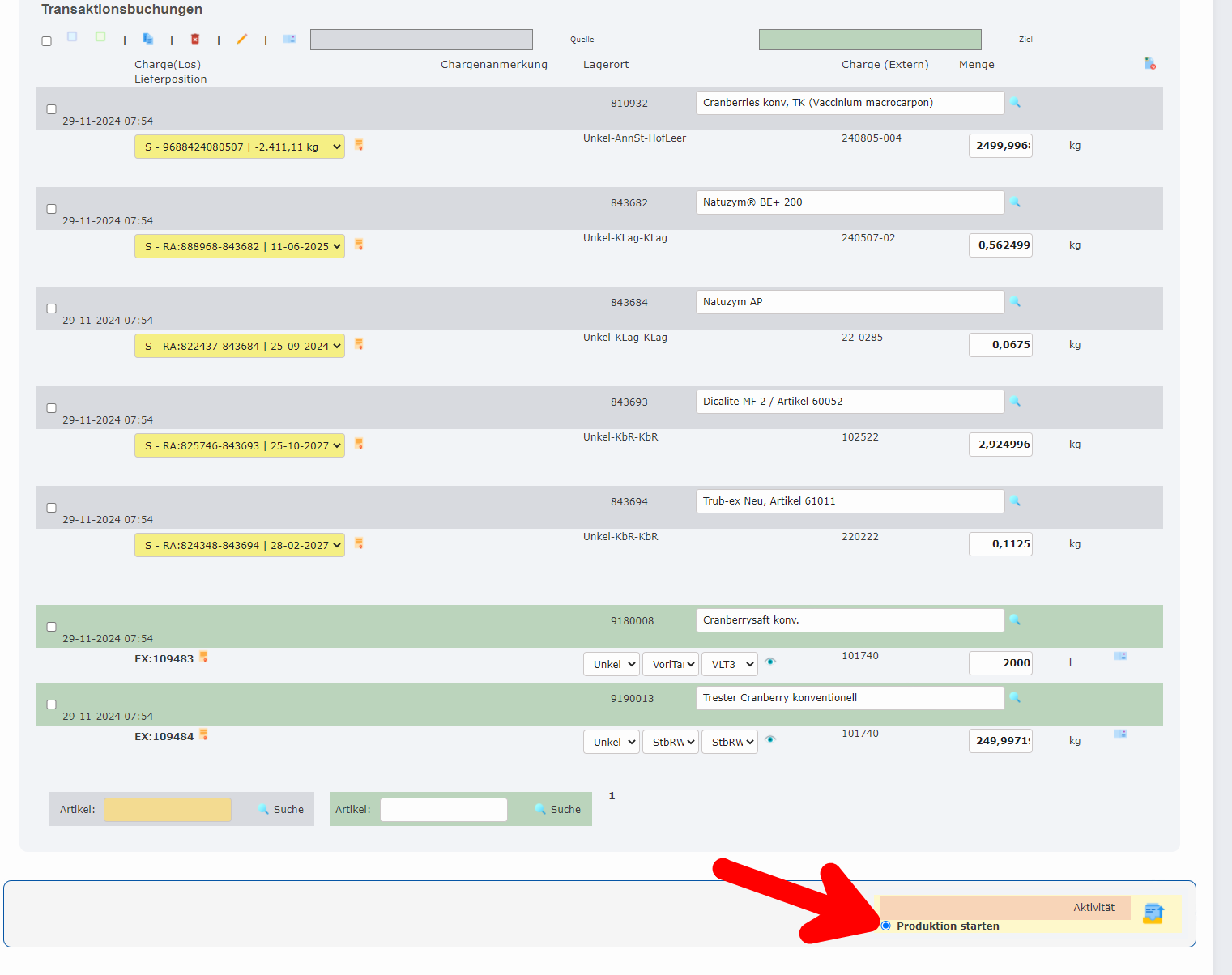Click the orange note icon beside batch EX:109483
Viewport: 1232px width, 975px height.
click(x=203, y=657)
